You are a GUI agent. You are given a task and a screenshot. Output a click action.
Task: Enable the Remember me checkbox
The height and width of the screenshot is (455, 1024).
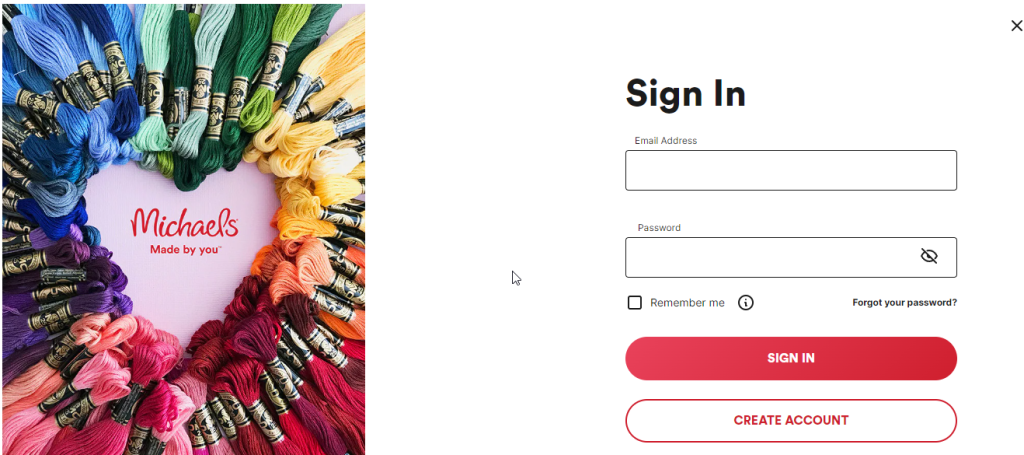click(634, 303)
